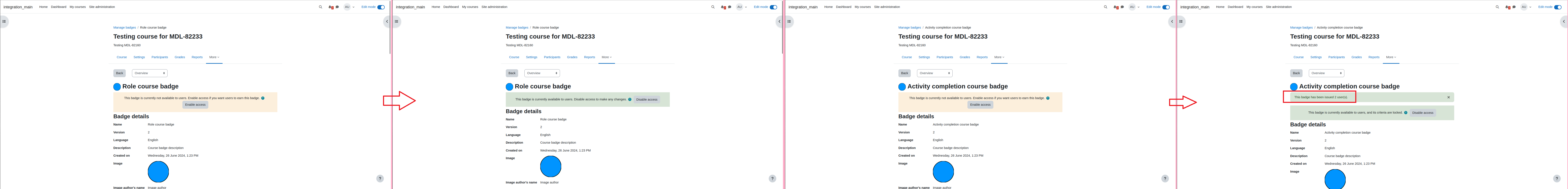The width and height of the screenshot is (1568, 189).
Task: Toggle Edit mode in Role badge Enable-access panel
Action: [381, 7]
